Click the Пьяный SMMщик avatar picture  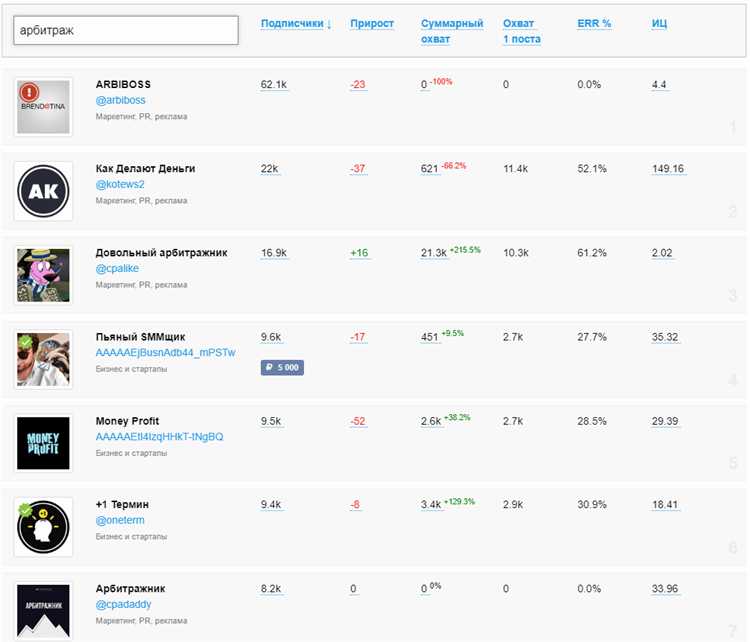coord(44,359)
